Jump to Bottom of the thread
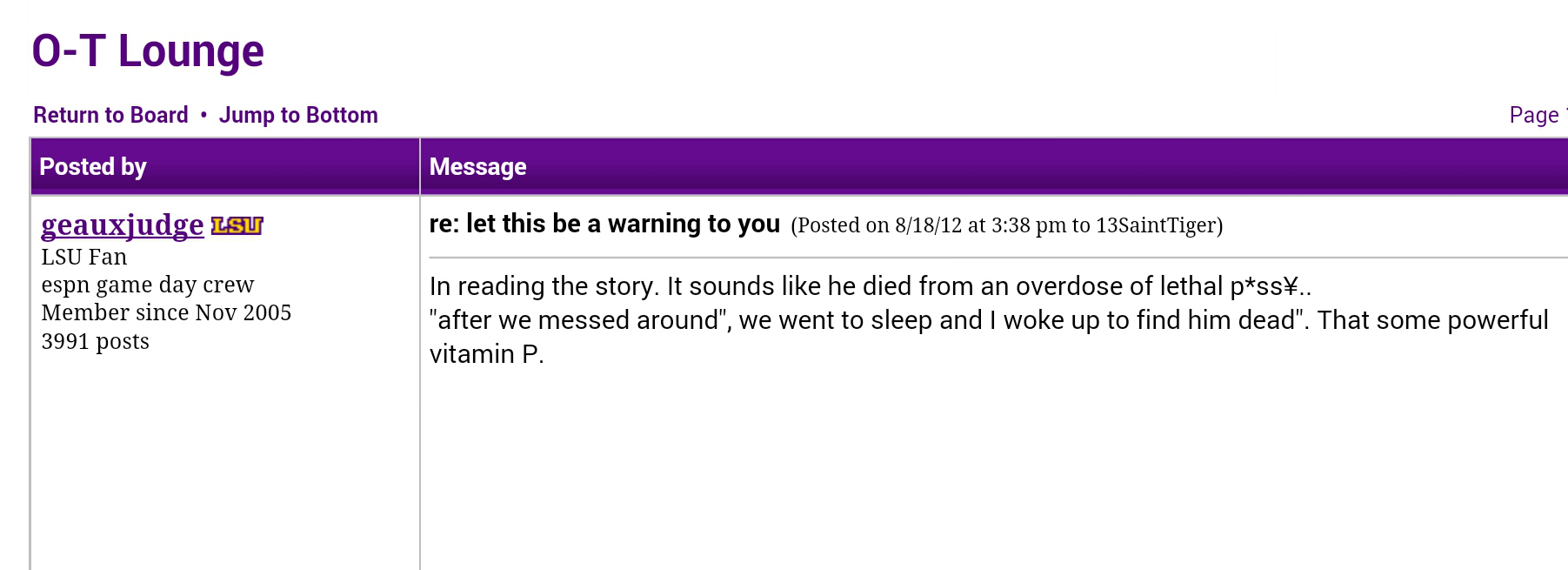Screen dimensions: 1568x570 [x=298, y=115]
